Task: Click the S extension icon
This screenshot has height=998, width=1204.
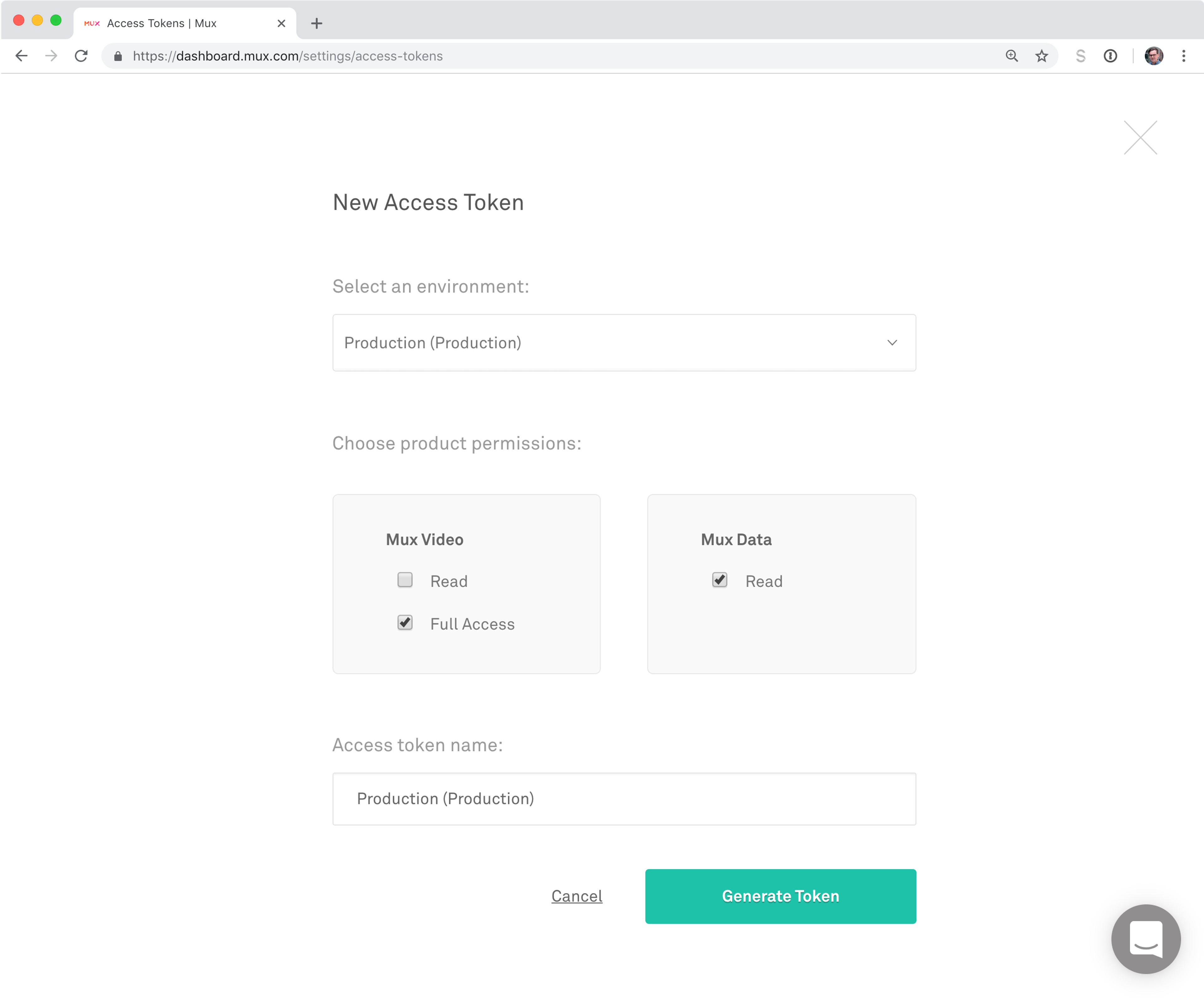Action: pos(1081,55)
